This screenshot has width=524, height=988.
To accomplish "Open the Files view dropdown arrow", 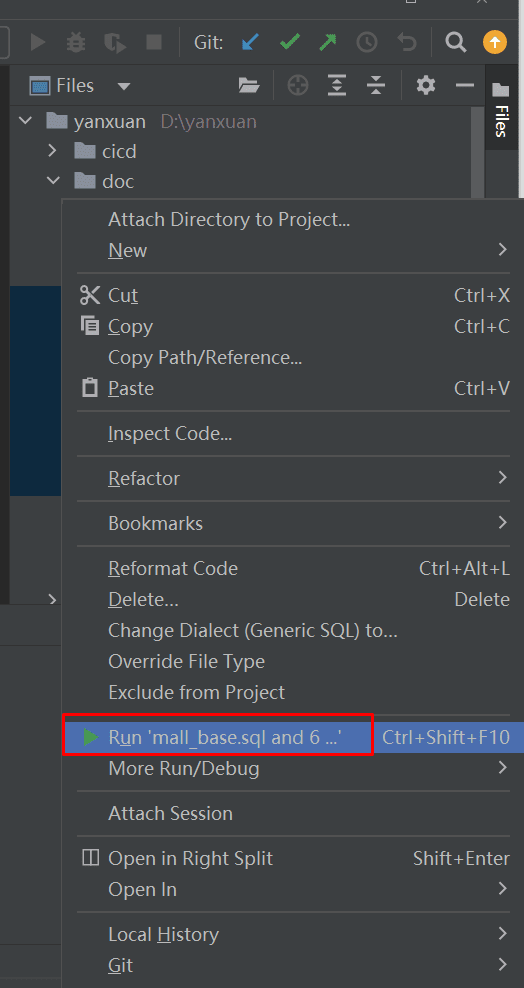I will point(123,86).
